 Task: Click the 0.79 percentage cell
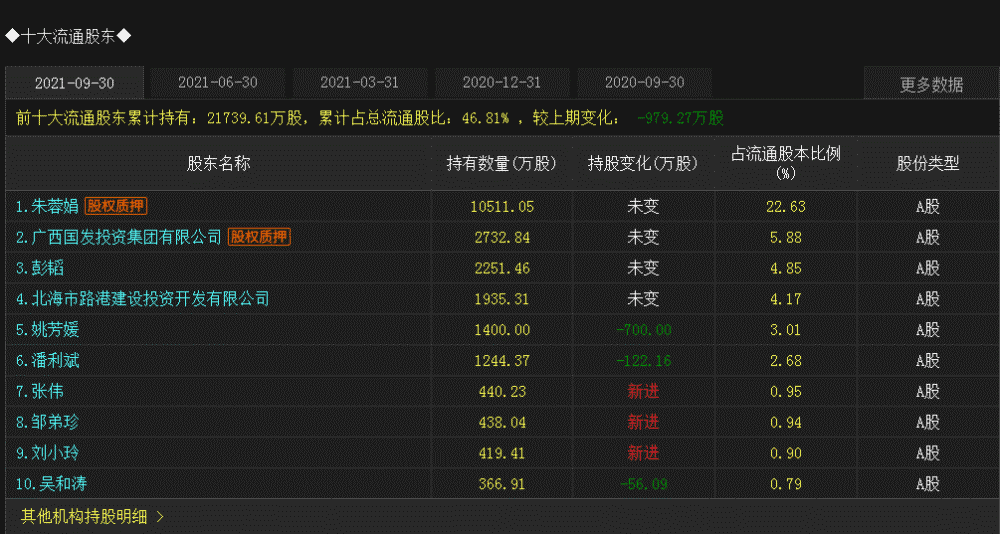coord(786,484)
